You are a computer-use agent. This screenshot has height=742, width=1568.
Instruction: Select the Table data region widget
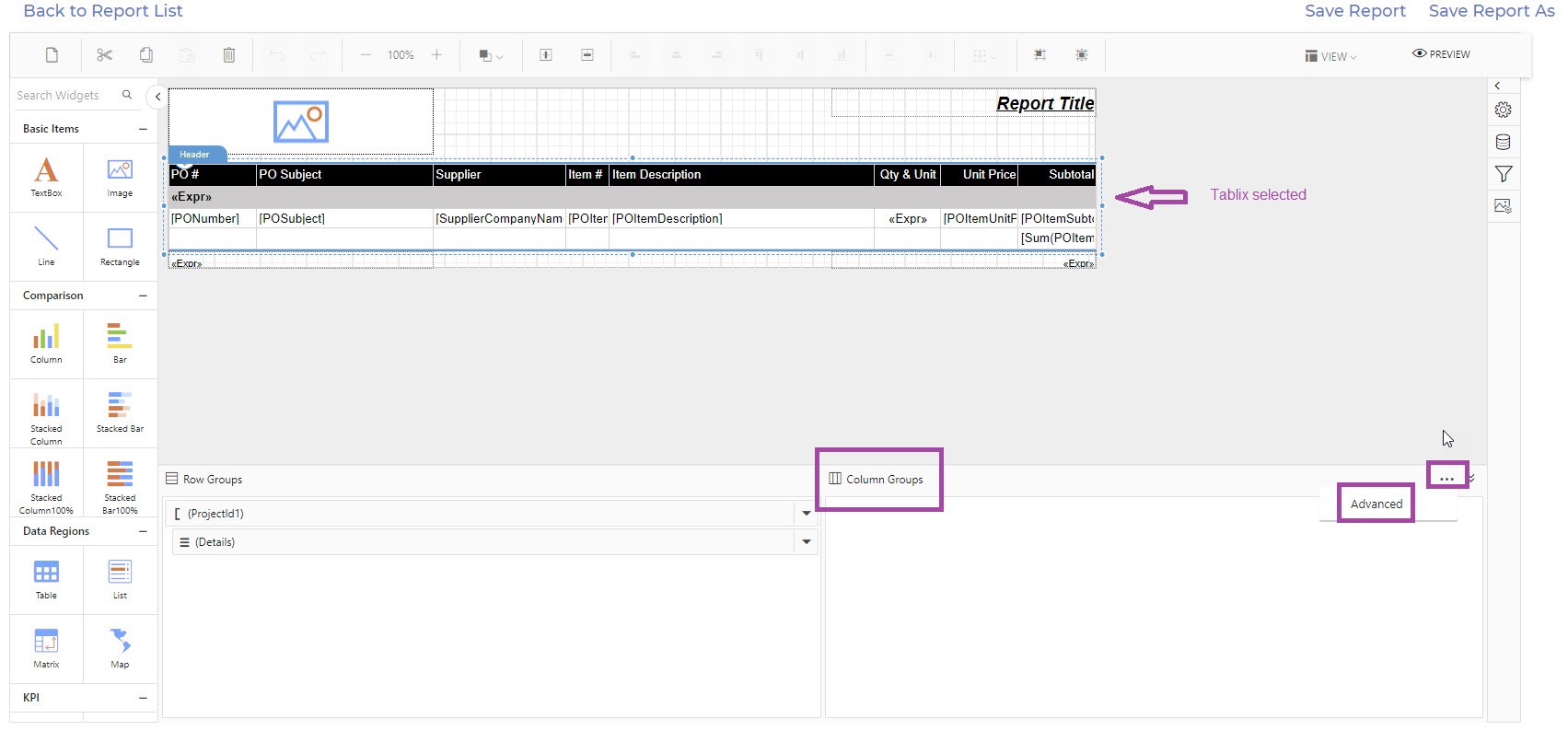46,579
